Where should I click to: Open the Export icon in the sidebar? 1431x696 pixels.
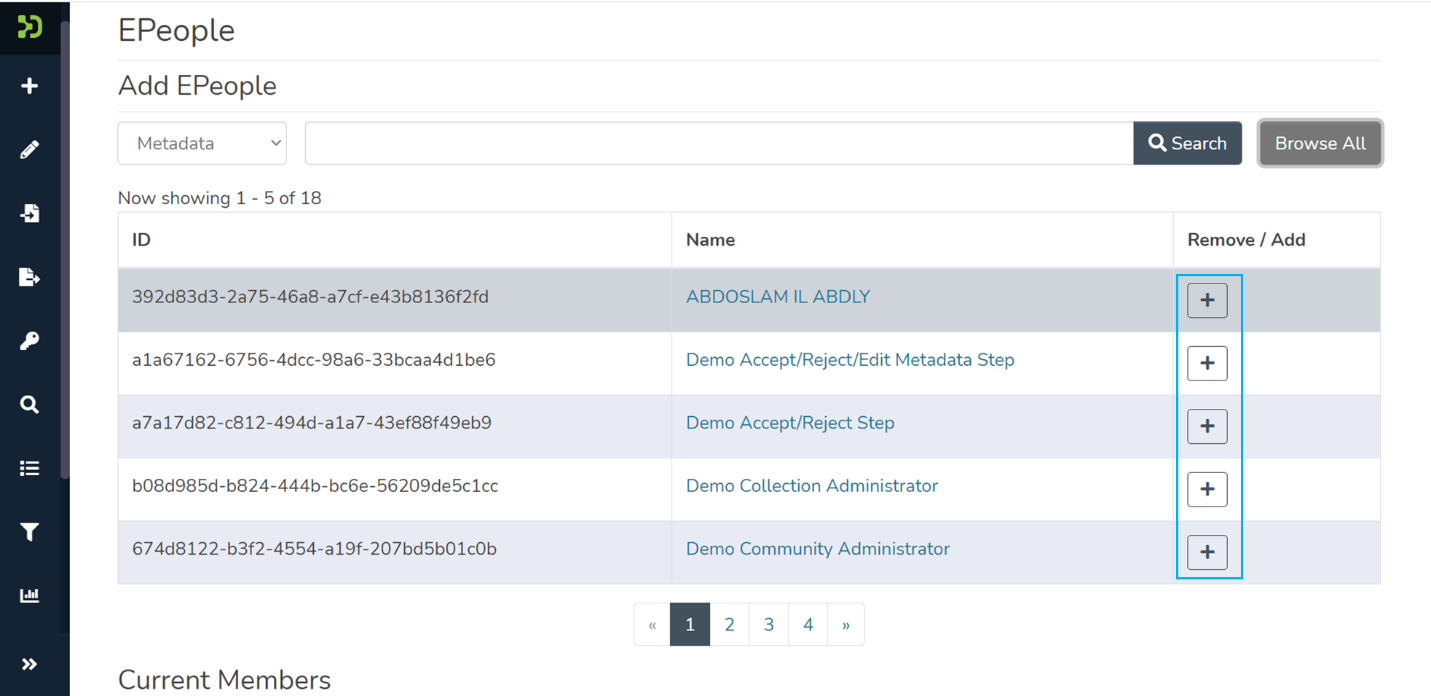pyautogui.click(x=30, y=277)
